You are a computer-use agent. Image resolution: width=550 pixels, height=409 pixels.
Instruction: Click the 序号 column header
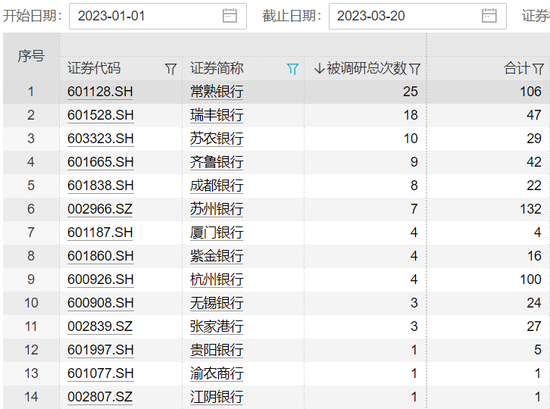[x=31, y=56]
